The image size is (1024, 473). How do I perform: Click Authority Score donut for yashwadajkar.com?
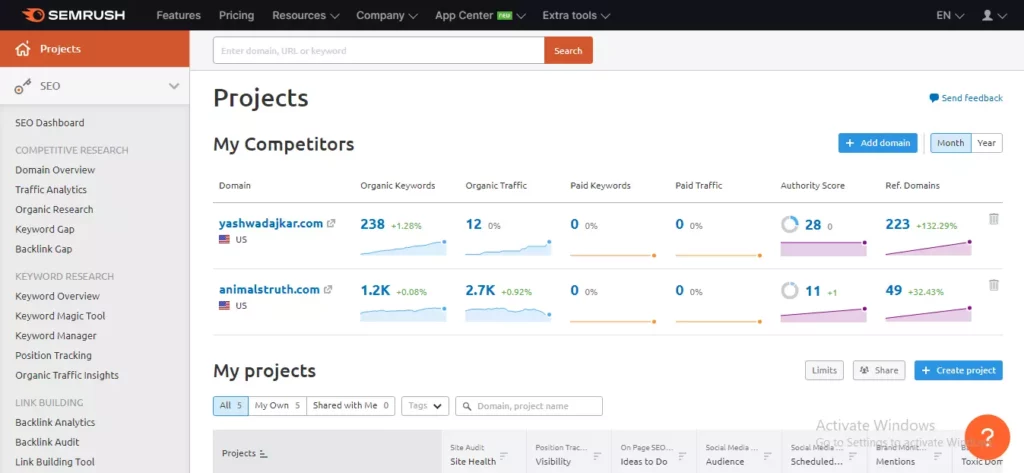[x=790, y=225]
